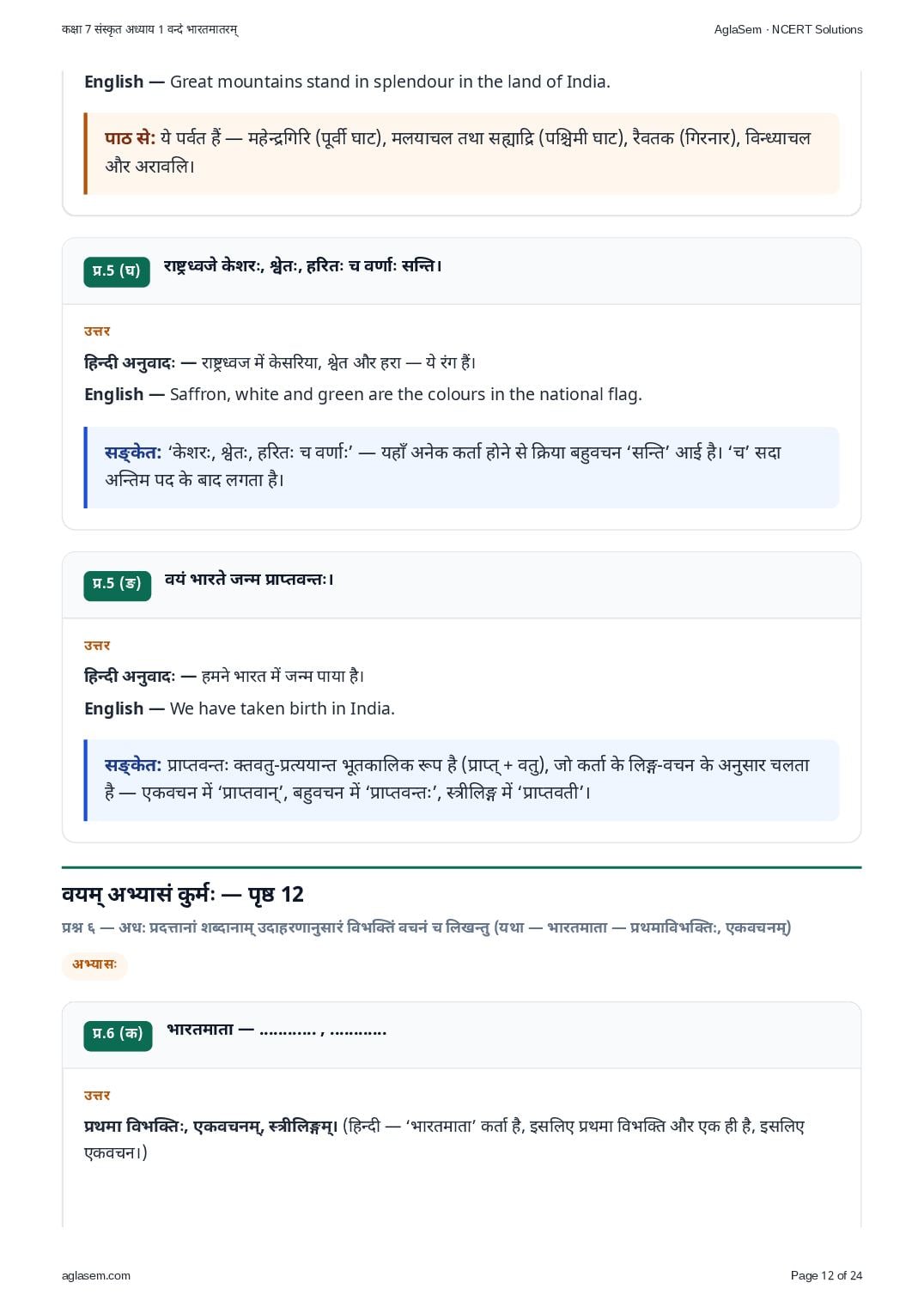Click the प्र.5 (ङ) question badge
The width and height of the screenshot is (924, 1307).
pyautogui.click(x=117, y=585)
